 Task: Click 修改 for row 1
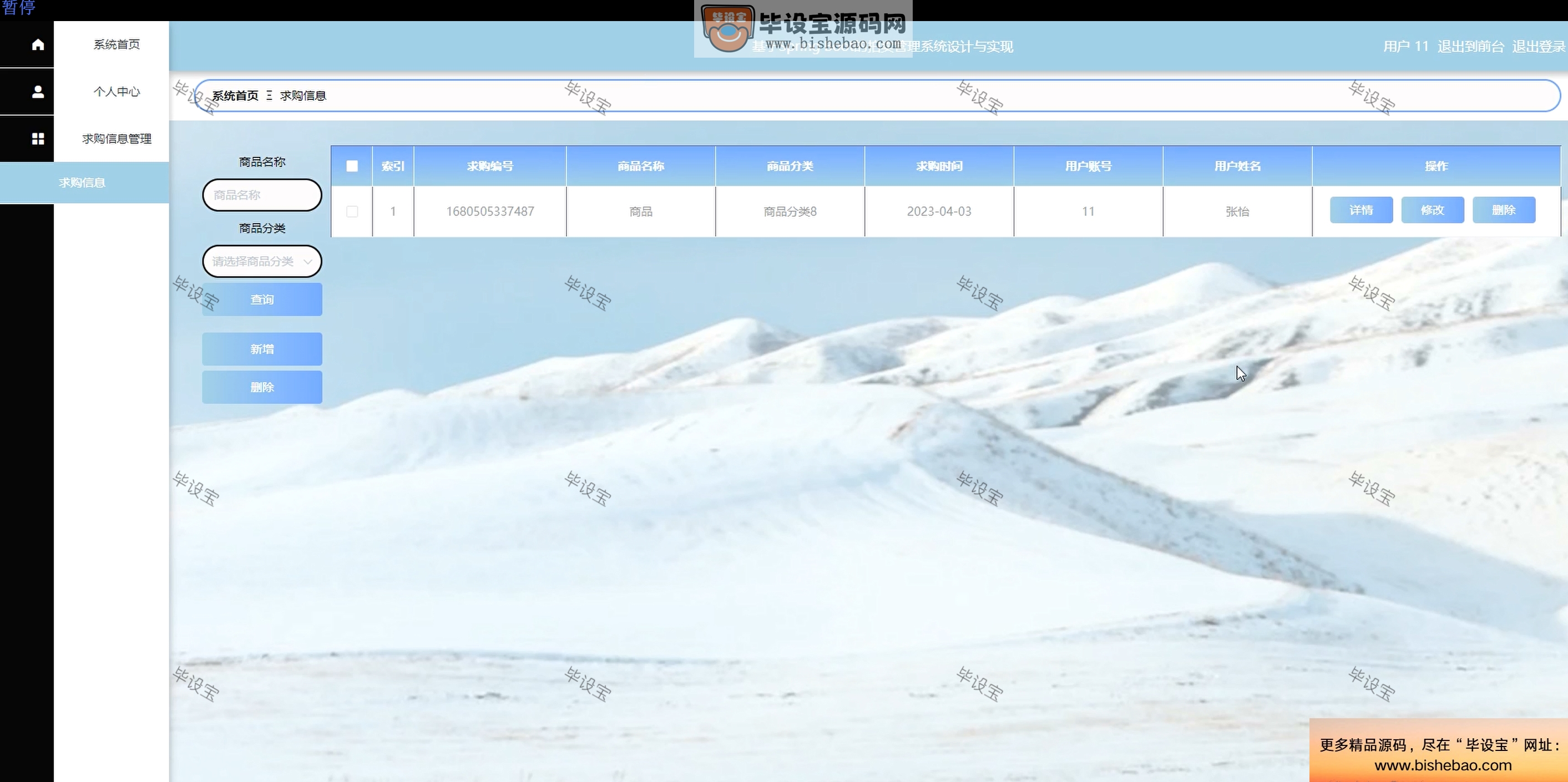pyautogui.click(x=1432, y=210)
